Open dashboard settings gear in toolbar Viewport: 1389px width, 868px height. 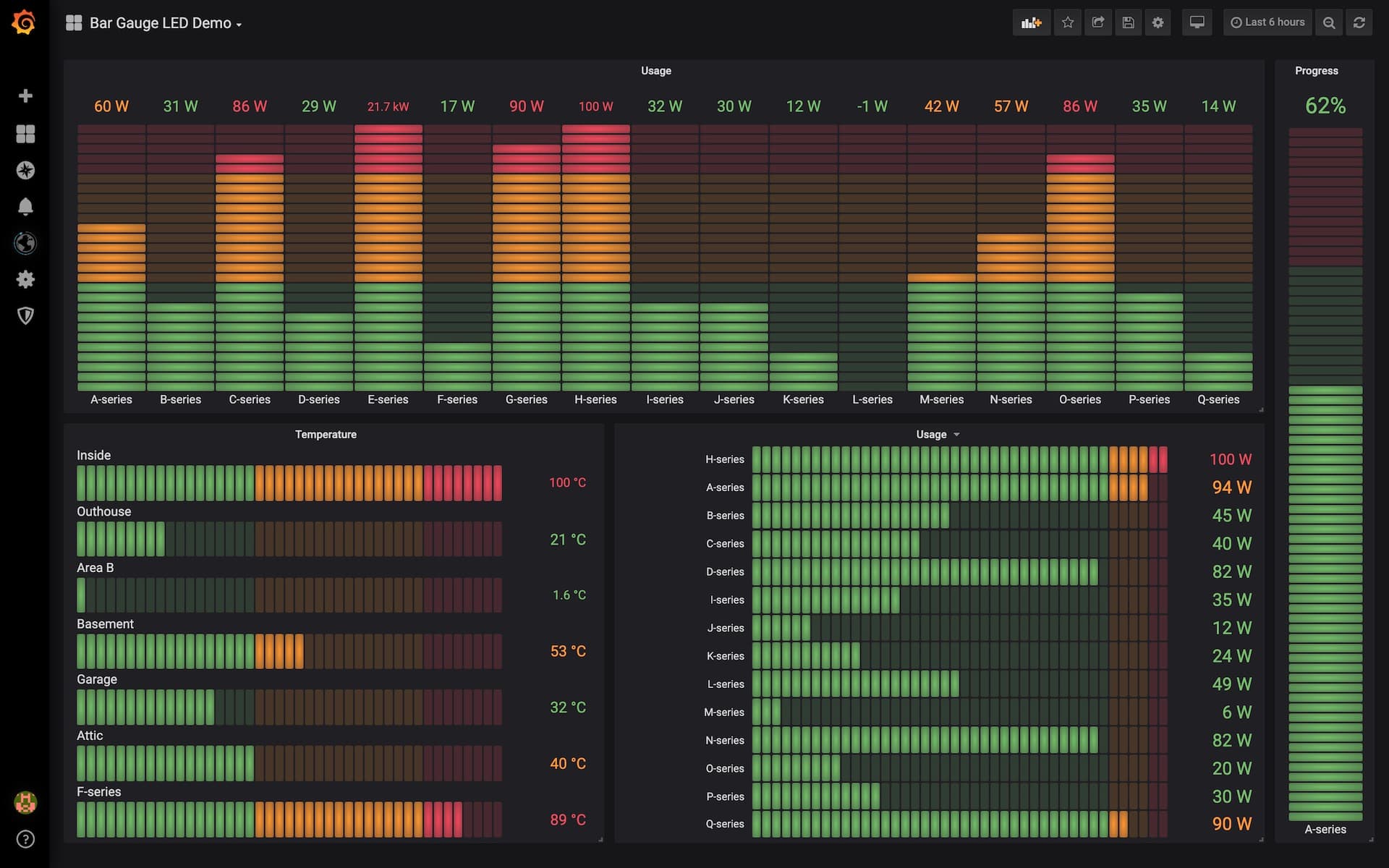1157,22
